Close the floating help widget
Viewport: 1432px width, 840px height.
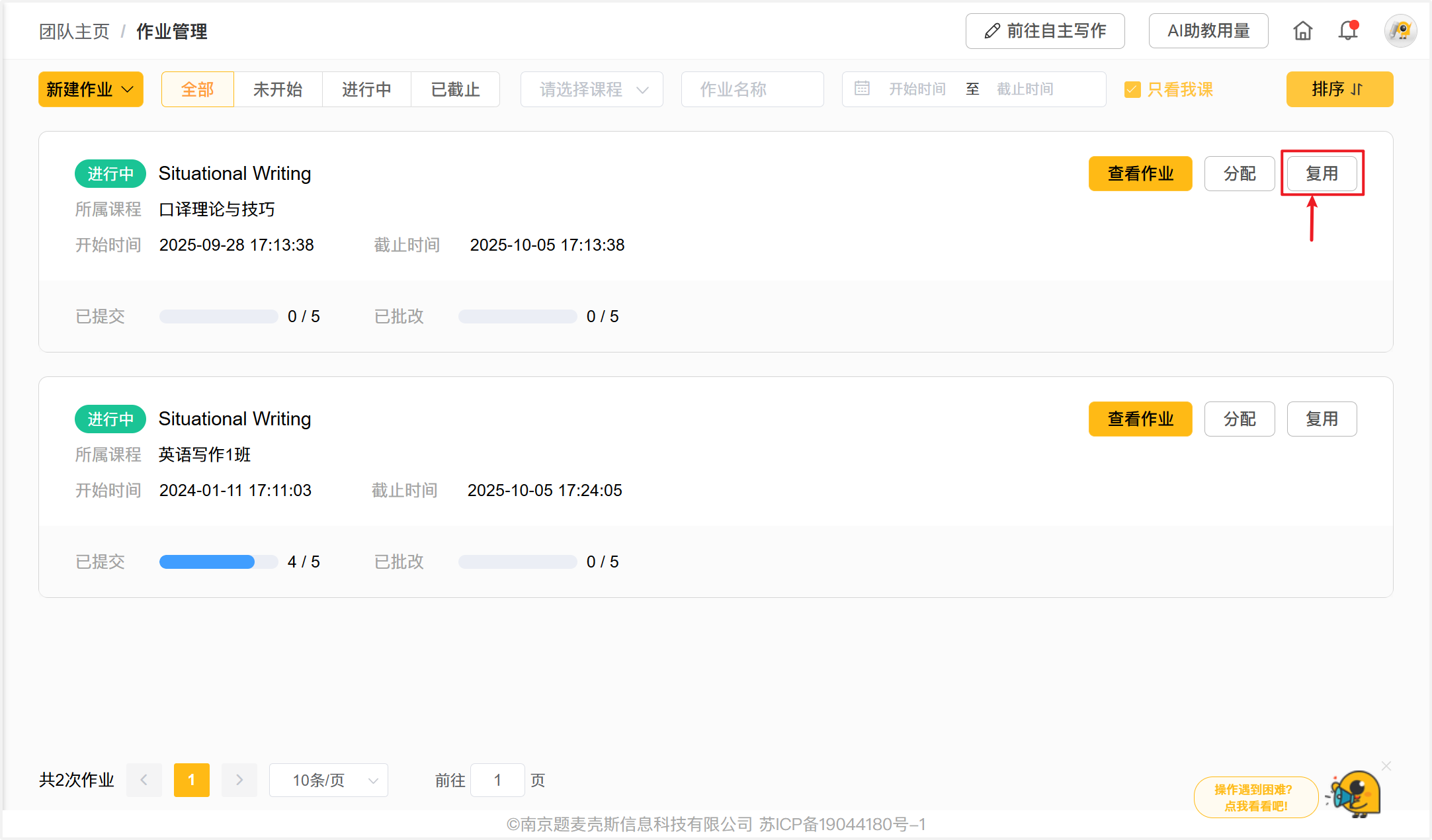tap(1386, 766)
